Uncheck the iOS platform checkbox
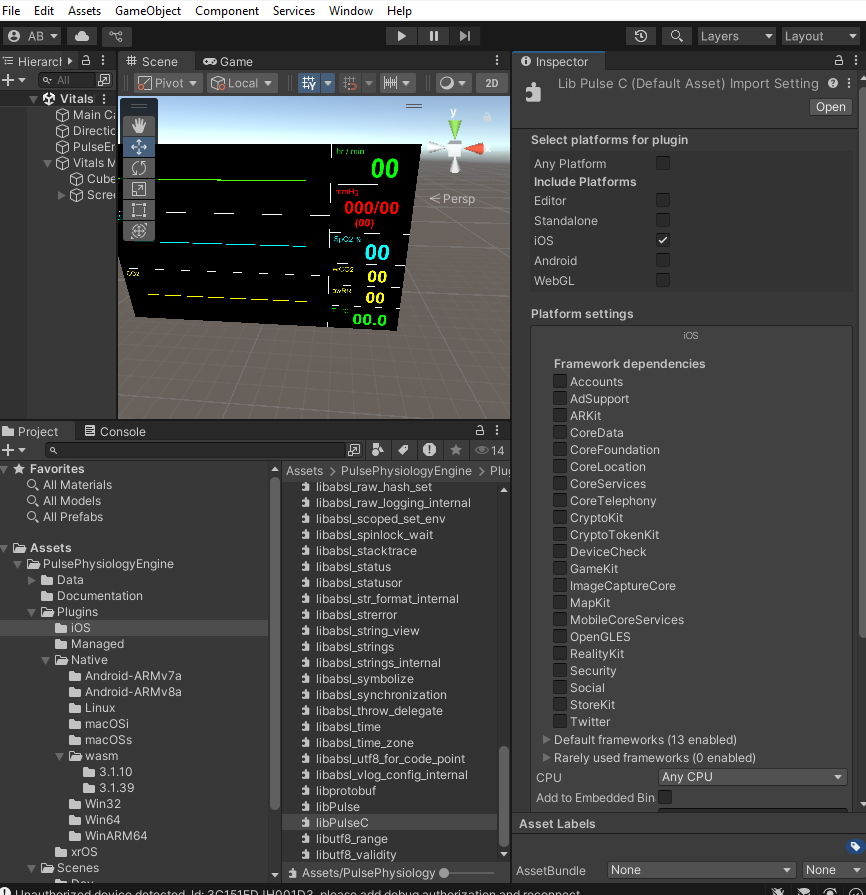 [663, 240]
